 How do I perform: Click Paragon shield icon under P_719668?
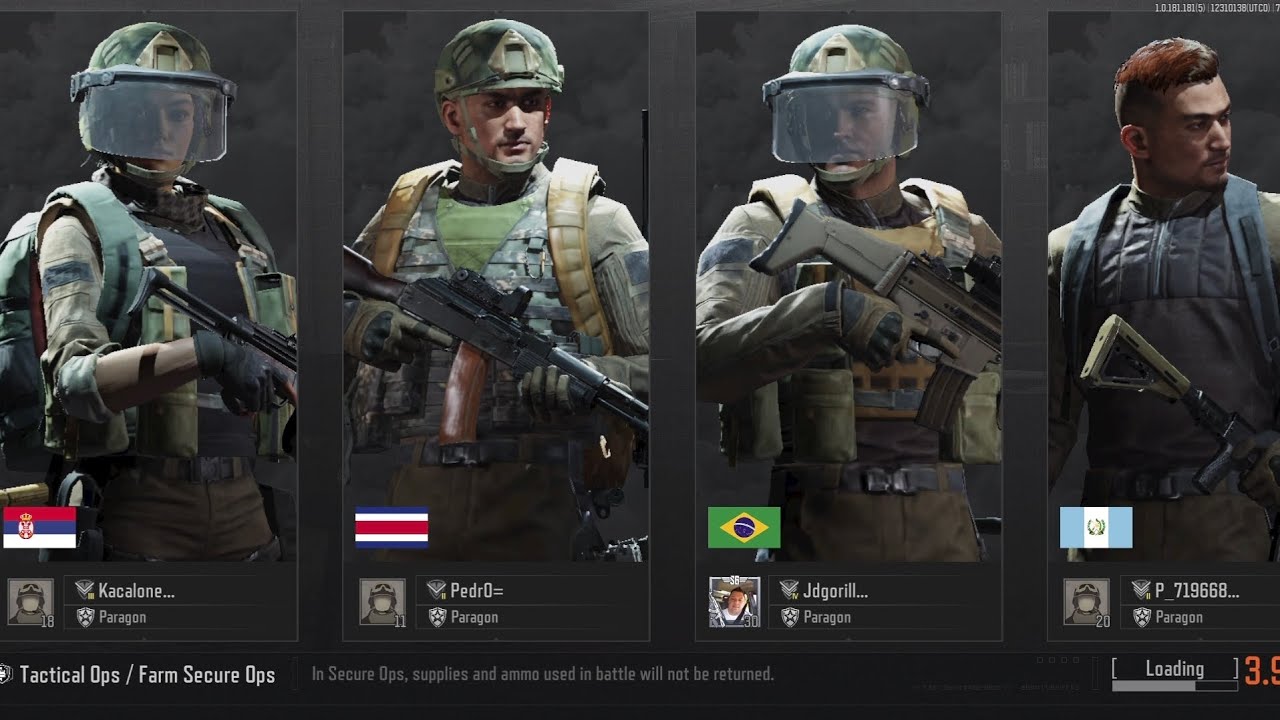(1142, 617)
